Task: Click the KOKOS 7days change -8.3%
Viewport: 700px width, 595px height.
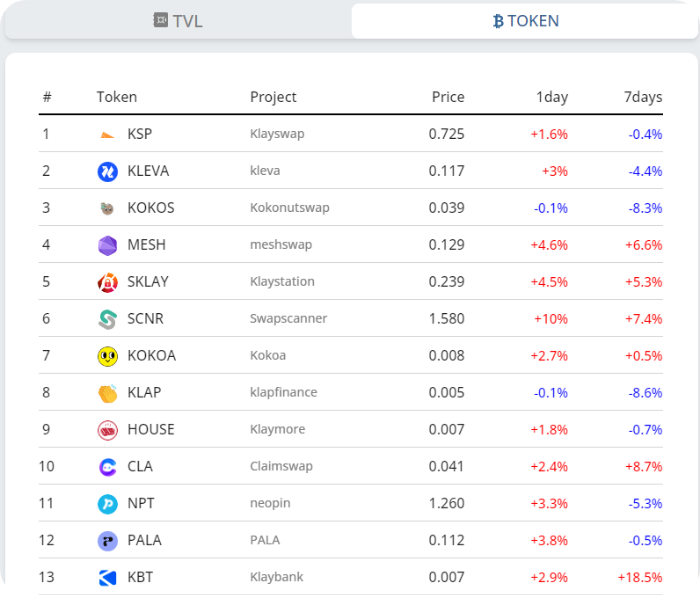Action: pyautogui.click(x=645, y=208)
